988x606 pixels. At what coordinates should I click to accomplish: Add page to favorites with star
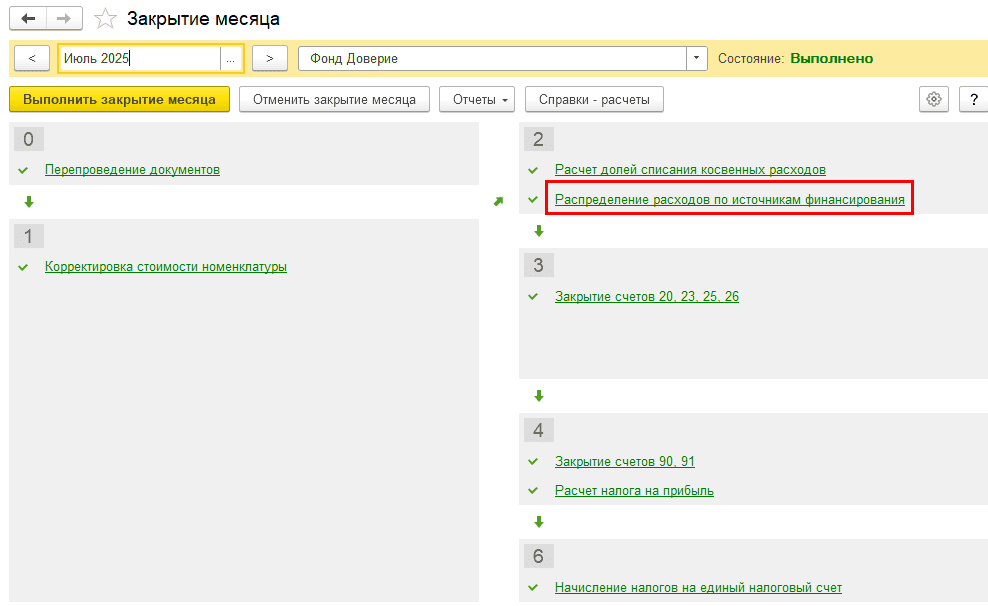(105, 19)
